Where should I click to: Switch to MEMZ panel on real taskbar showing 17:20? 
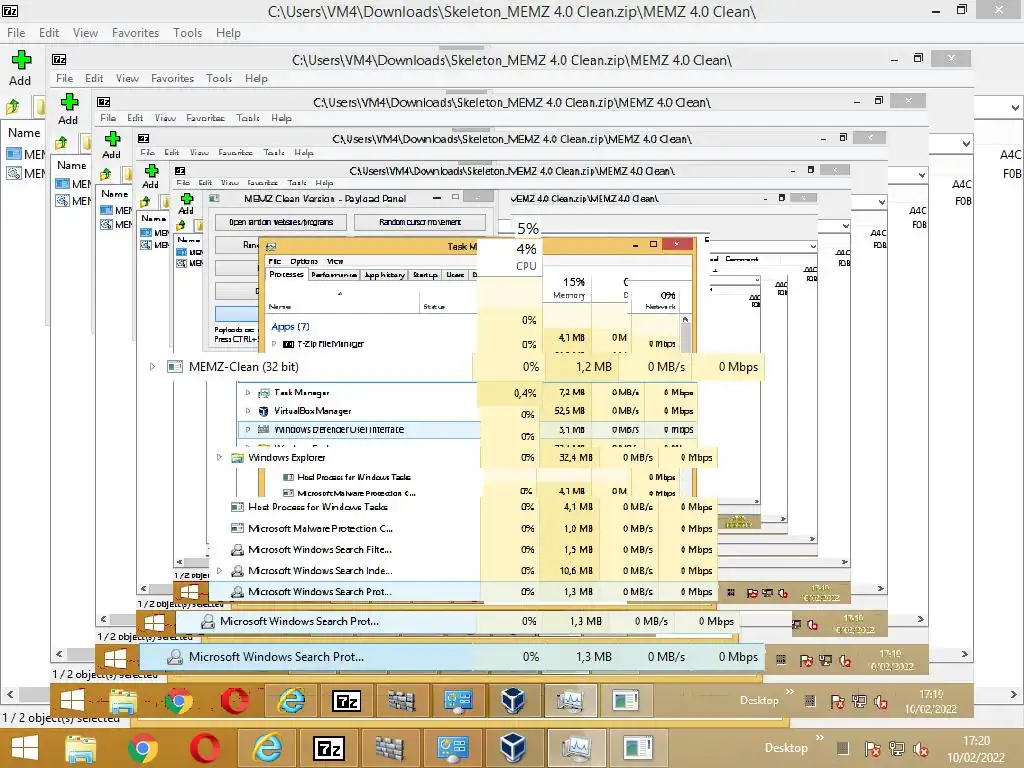638,748
